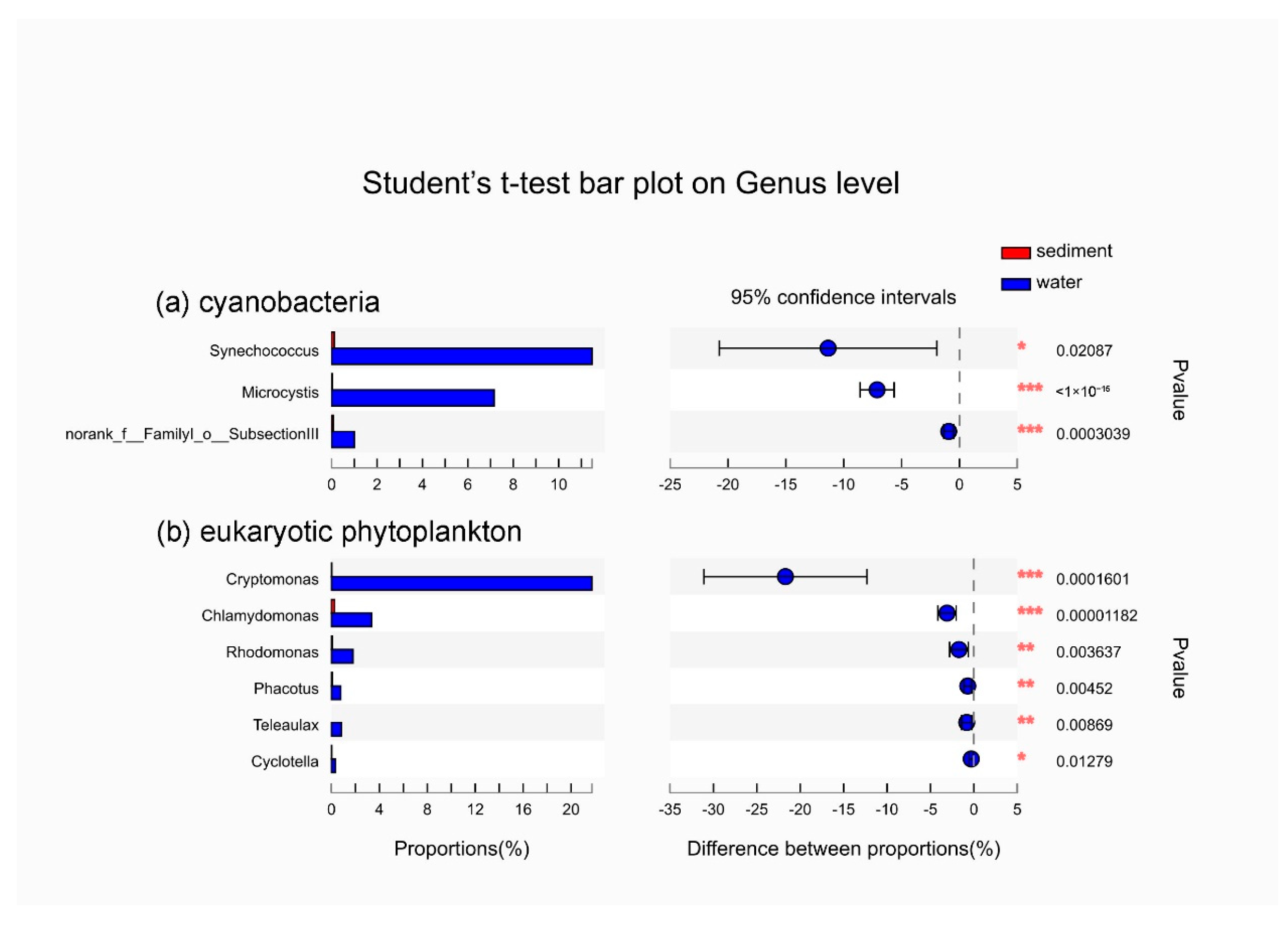Click the blue water legend swatch
Viewport: 1288px width, 925px height.
tap(1016, 284)
